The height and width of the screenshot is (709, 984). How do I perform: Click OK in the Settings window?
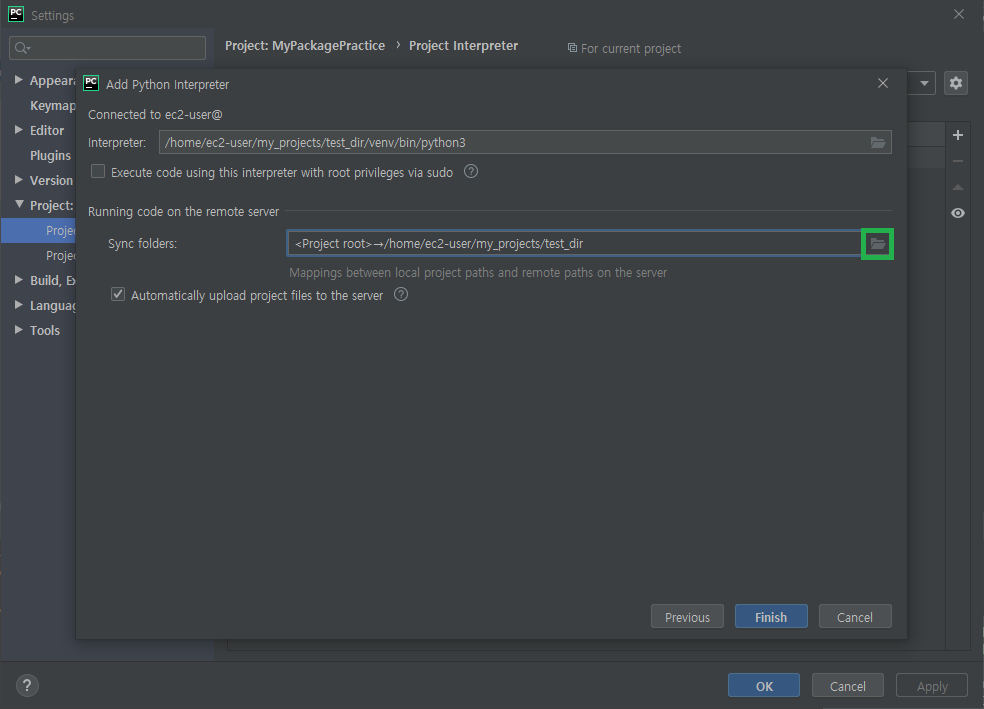coord(764,686)
